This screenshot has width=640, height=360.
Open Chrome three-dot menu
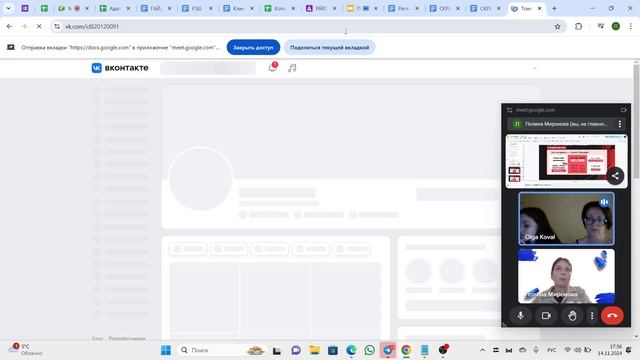(x=631, y=27)
